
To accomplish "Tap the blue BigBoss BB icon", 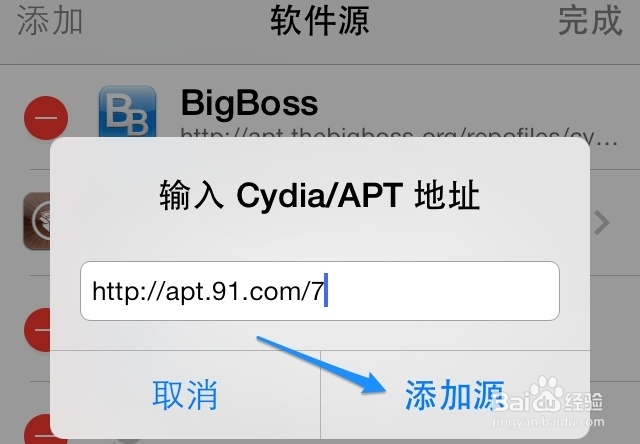I will point(127,112).
